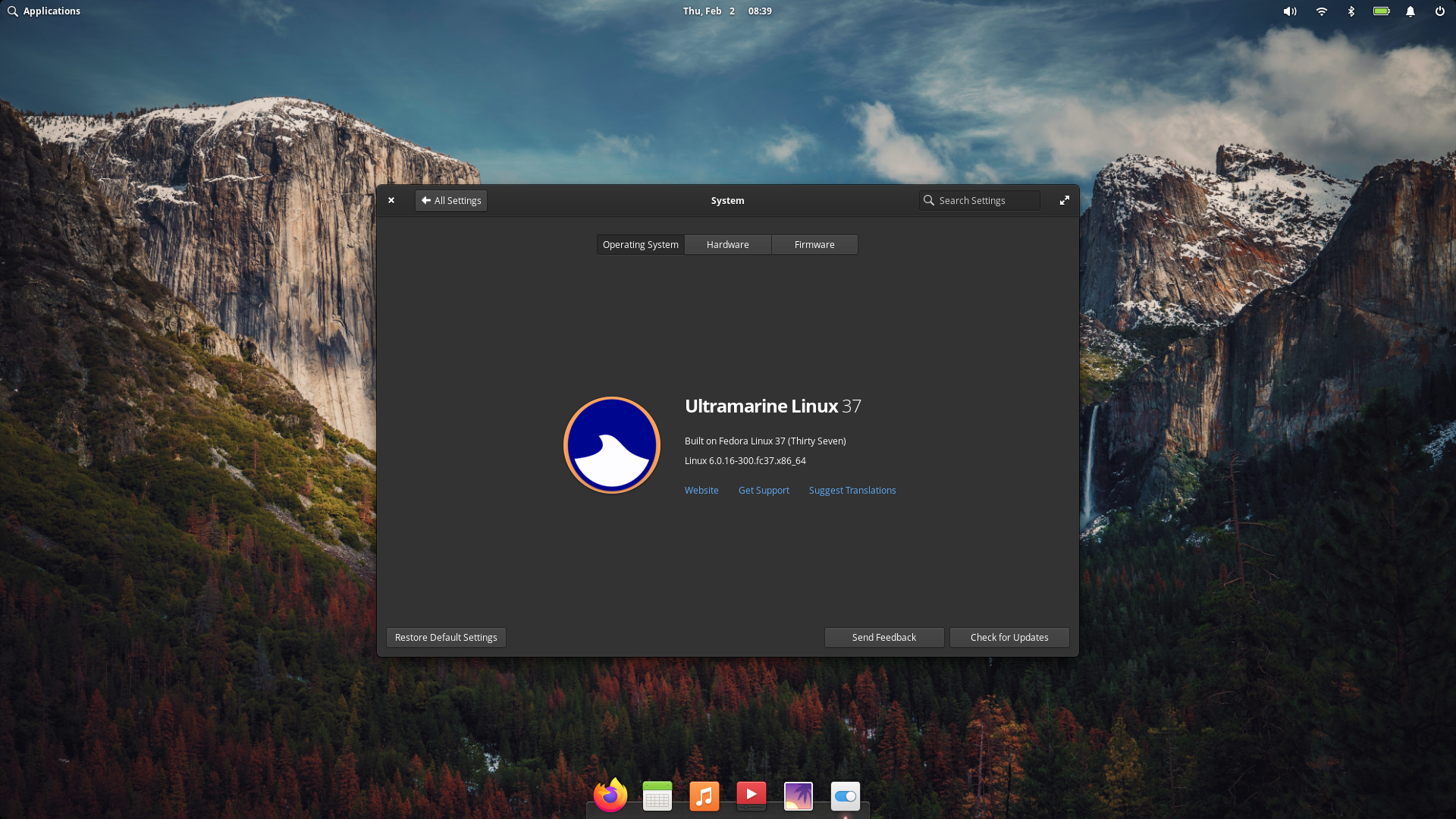Open the Photos app in dock
1456x819 pixels.
point(799,795)
